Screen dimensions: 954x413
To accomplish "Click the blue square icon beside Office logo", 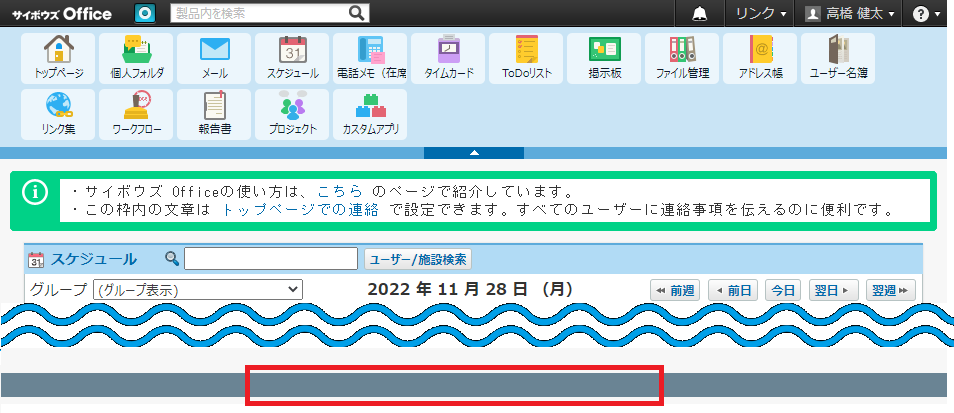I will click(x=145, y=13).
